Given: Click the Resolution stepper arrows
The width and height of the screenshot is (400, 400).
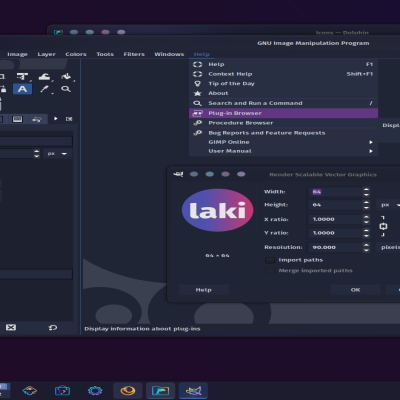Looking at the screenshot, I should pos(366,247).
